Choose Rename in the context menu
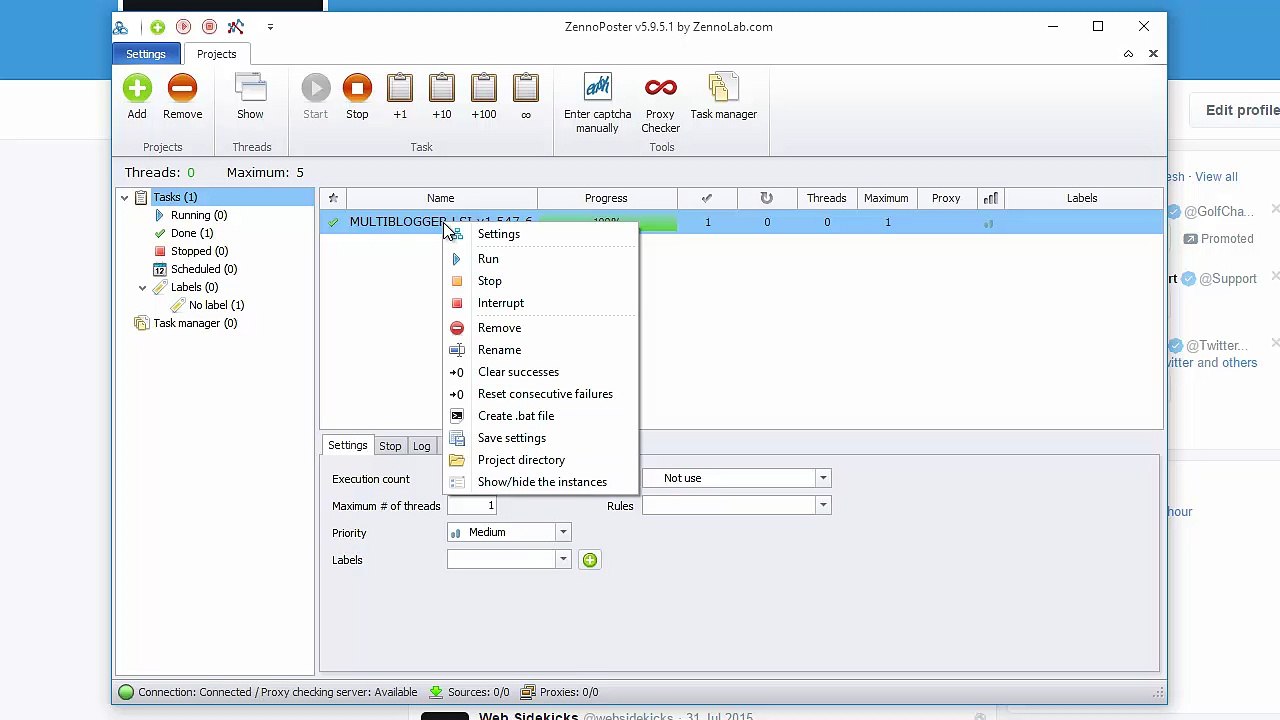 [540, 350]
